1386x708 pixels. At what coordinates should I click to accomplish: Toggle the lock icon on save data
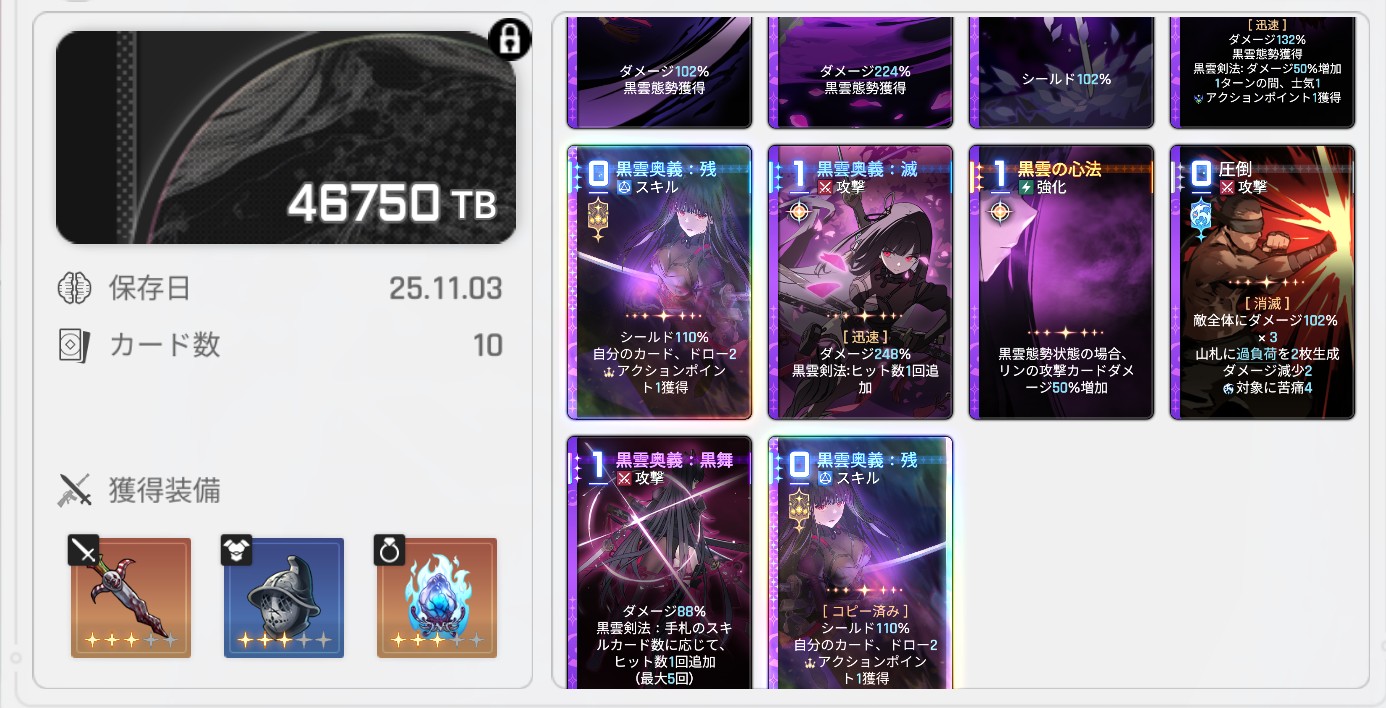510,39
